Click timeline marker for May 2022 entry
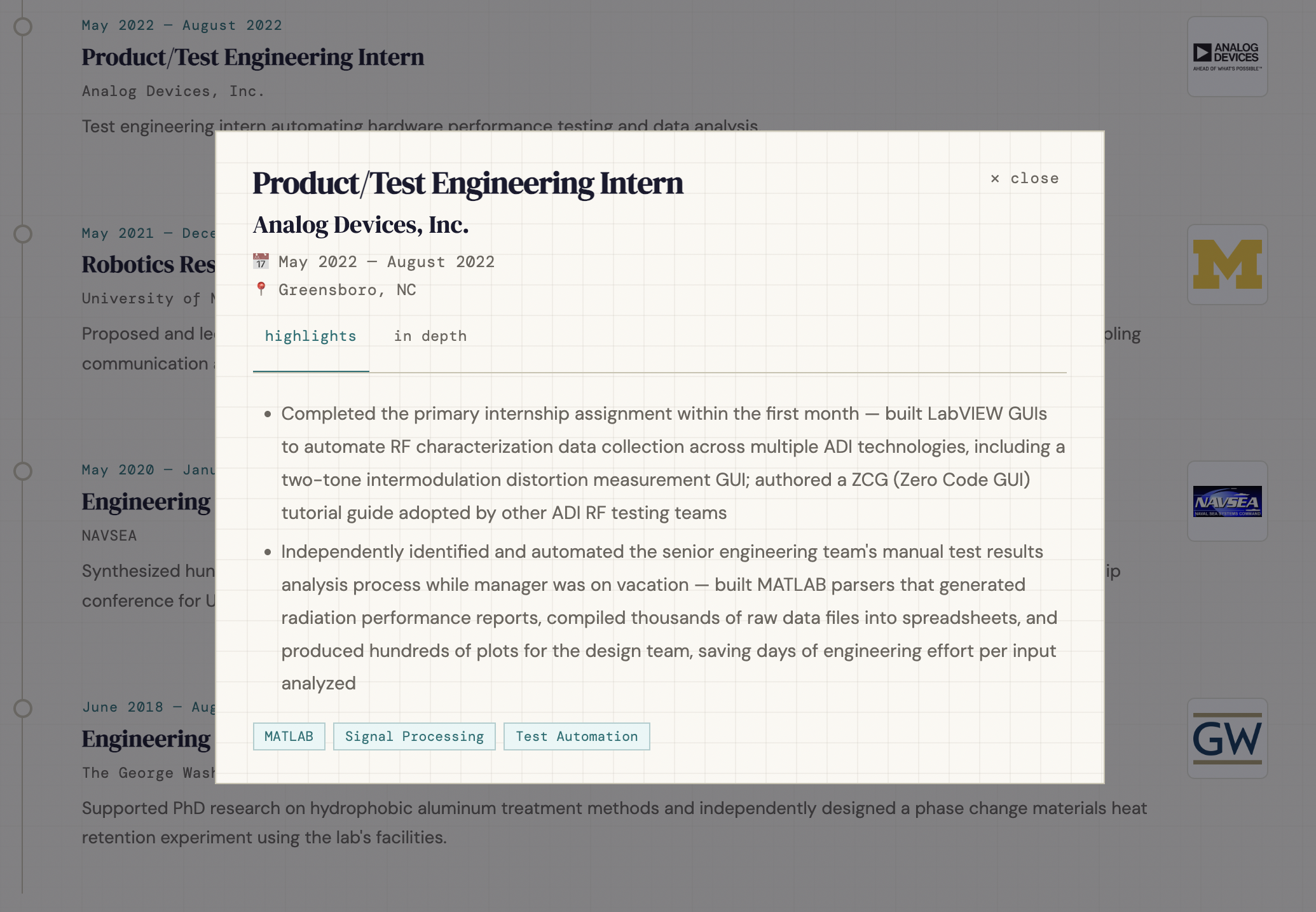This screenshot has width=1316, height=912. [x=23, y=27]
